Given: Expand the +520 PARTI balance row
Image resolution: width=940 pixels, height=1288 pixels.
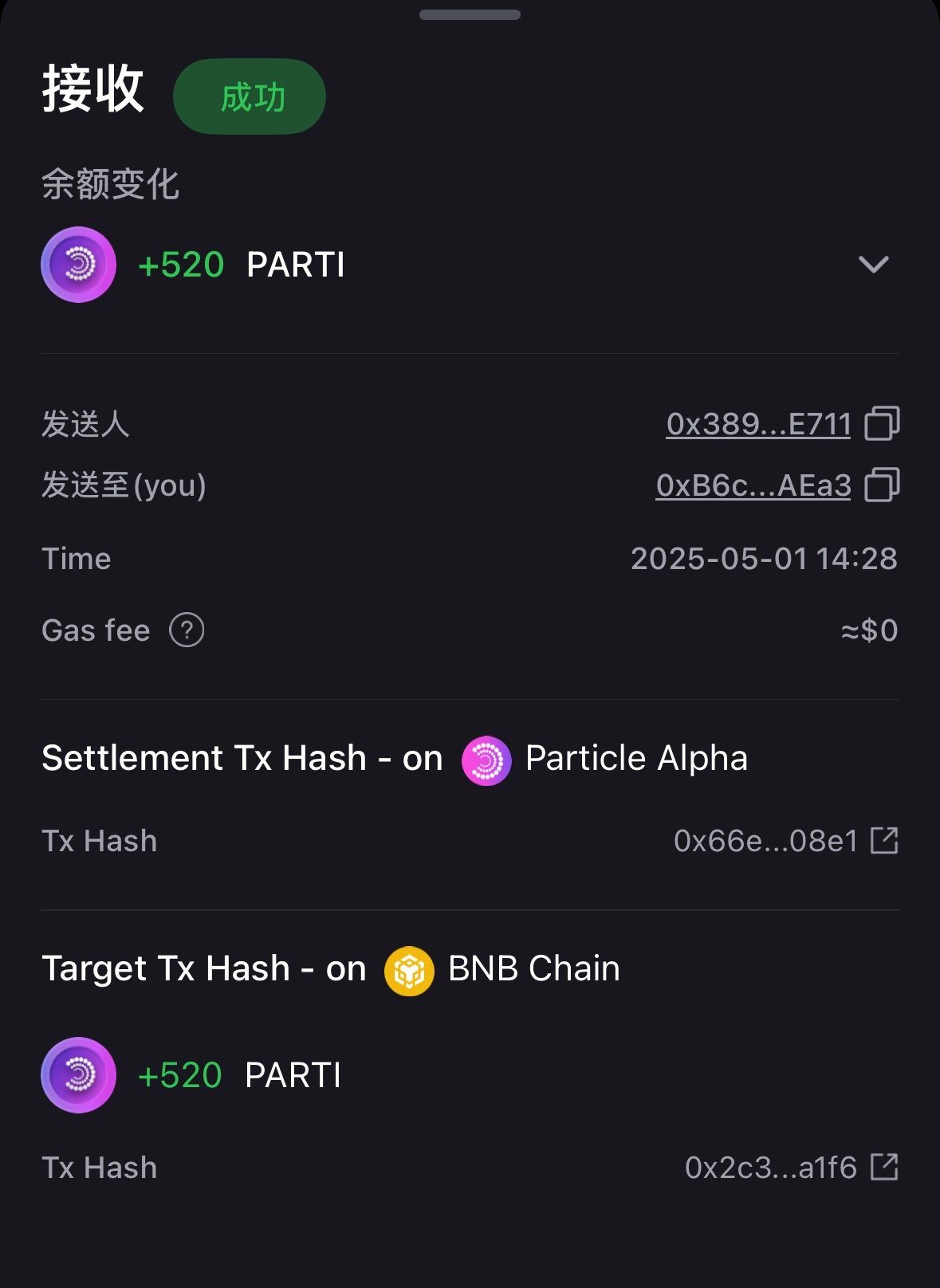Looking at the screenshot, I should coord(470,265).
